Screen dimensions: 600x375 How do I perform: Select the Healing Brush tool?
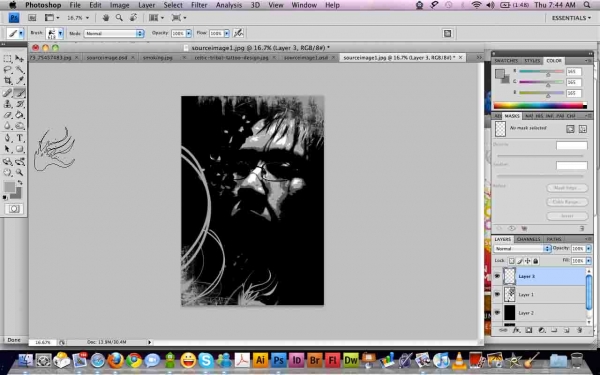pyautogui.click(x=8, y=93)
